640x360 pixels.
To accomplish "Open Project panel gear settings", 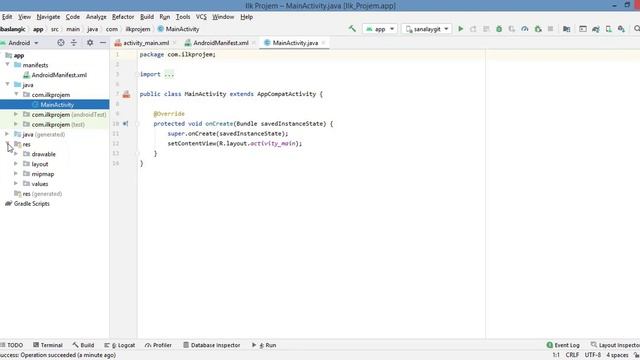I will (x=90, y=42).
